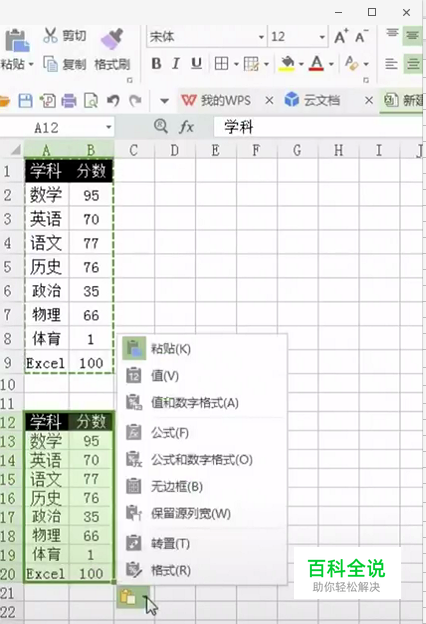Viewport: 426px width, 624px height.
Task: Click the cell borders icon
Action: pos(221,64)
